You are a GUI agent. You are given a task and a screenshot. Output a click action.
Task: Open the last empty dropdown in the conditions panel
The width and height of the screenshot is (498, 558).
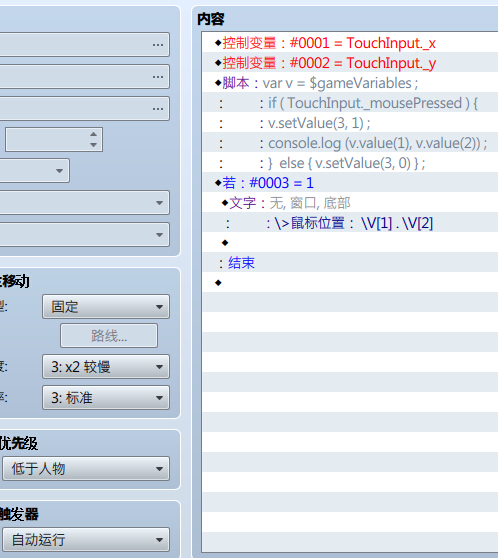pyautogui.click(x=84, y=235)
